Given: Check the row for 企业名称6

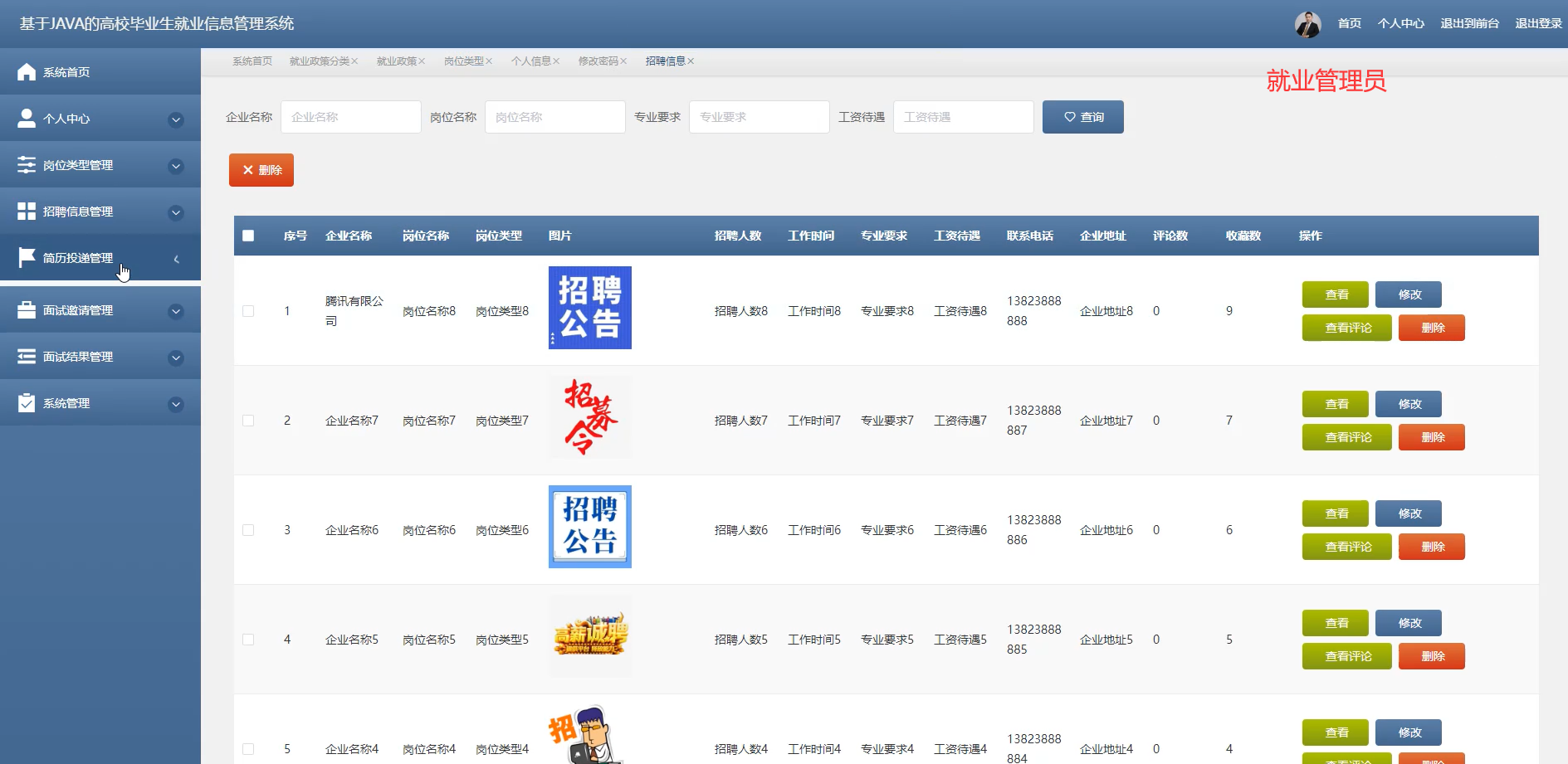Looking at the screenshot, I should tap(248, 530).
